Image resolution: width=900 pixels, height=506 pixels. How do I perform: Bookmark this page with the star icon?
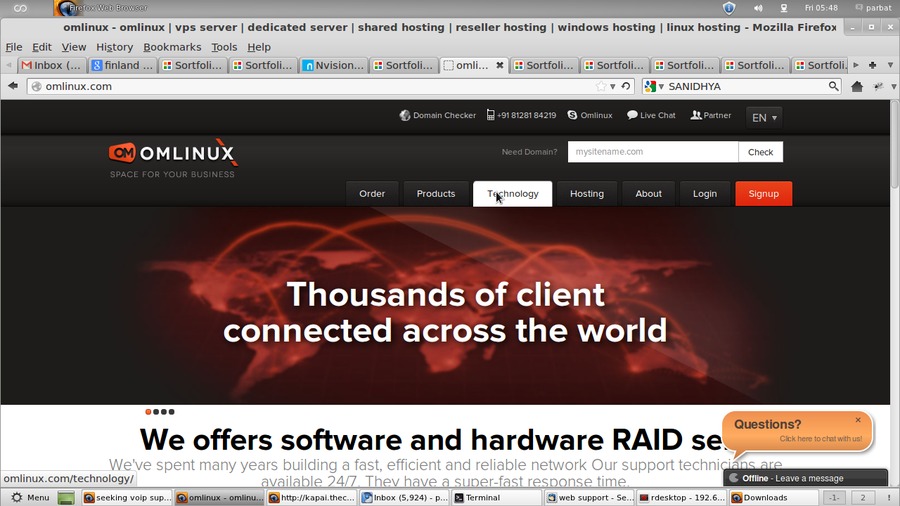pos(601,86)
